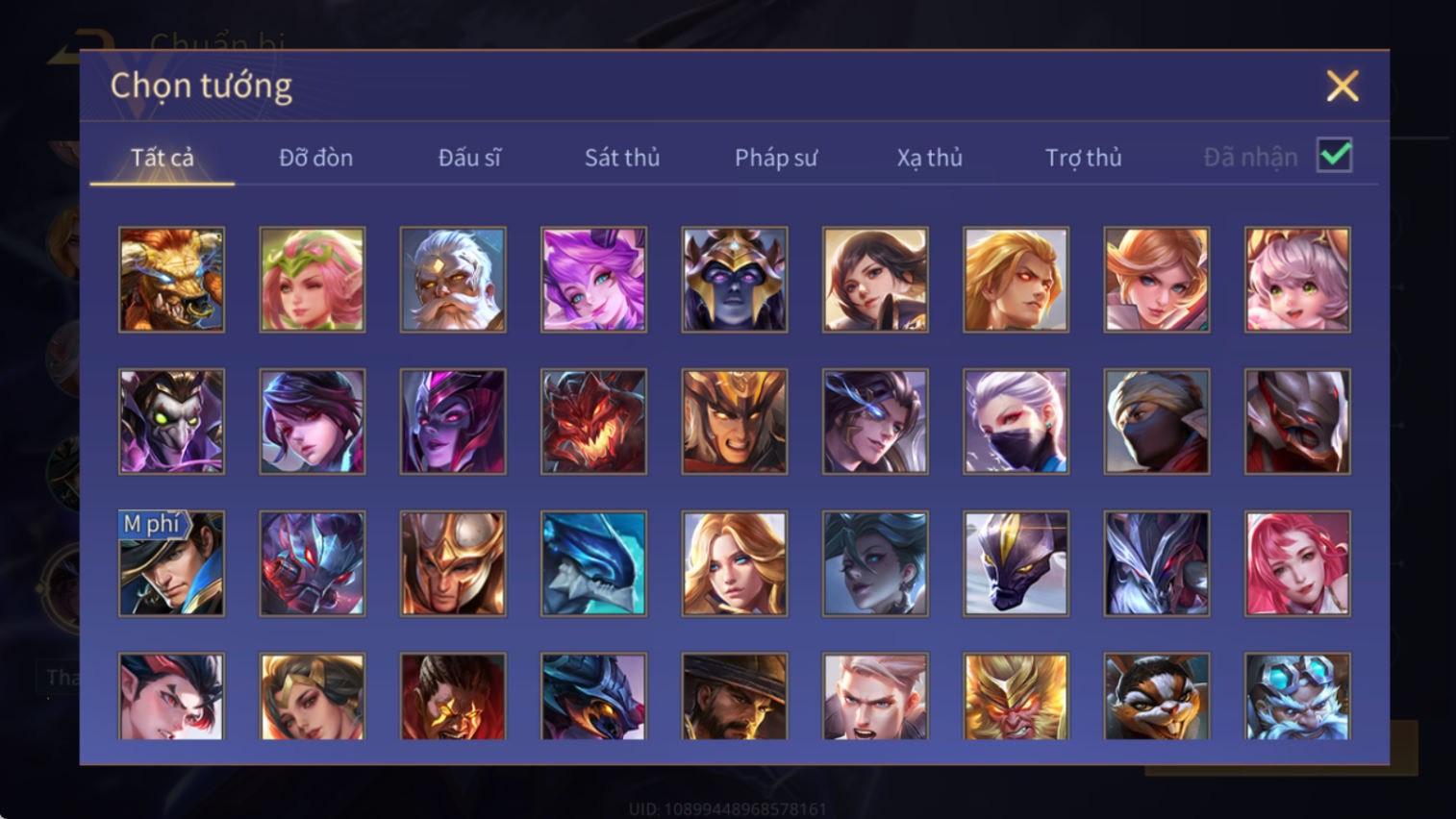The width and height of the screenshot is (1456, 819).
Task: Open the 'Xạ thủ' category tab
Action: point(930,158)
